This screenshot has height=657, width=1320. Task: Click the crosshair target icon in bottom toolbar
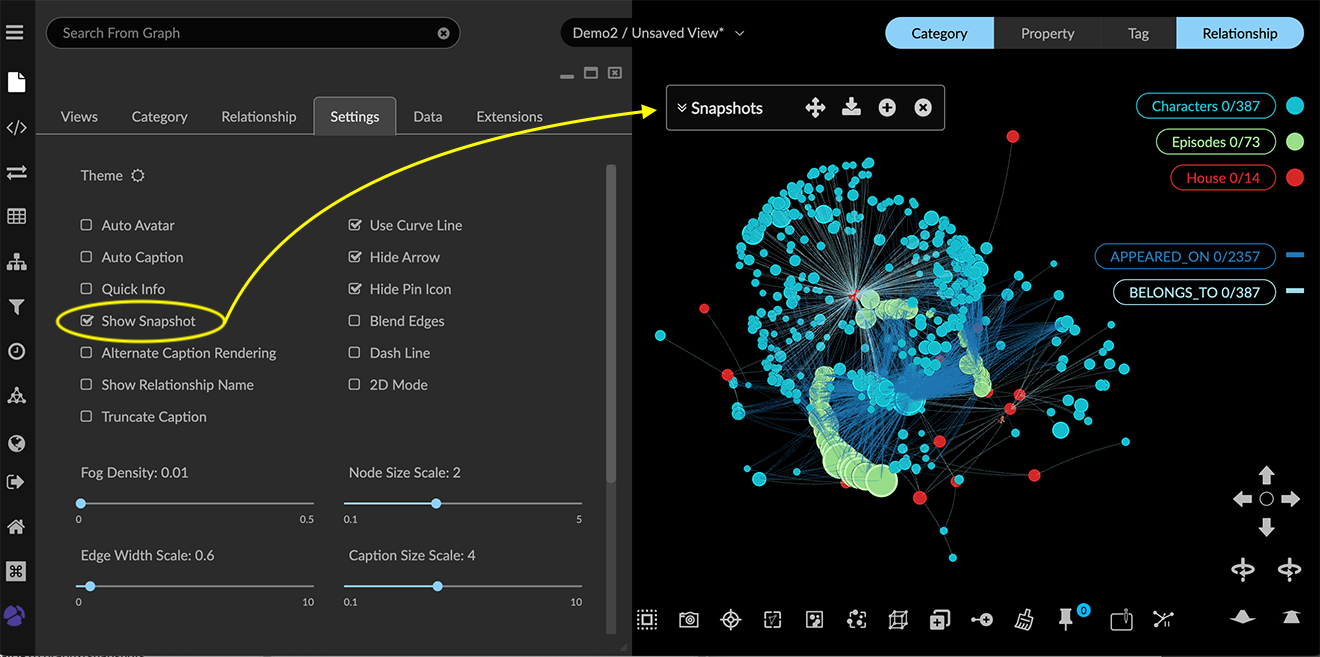point(731,620)
